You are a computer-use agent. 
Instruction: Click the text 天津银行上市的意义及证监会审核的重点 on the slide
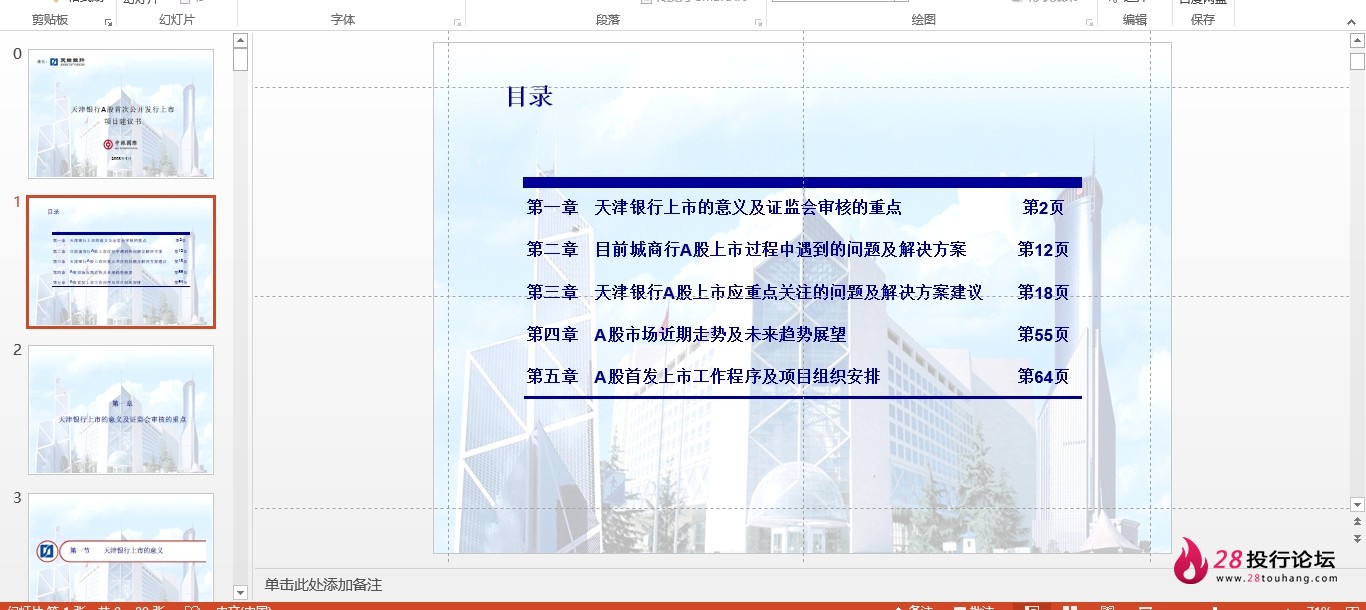(x=748, y=208)
